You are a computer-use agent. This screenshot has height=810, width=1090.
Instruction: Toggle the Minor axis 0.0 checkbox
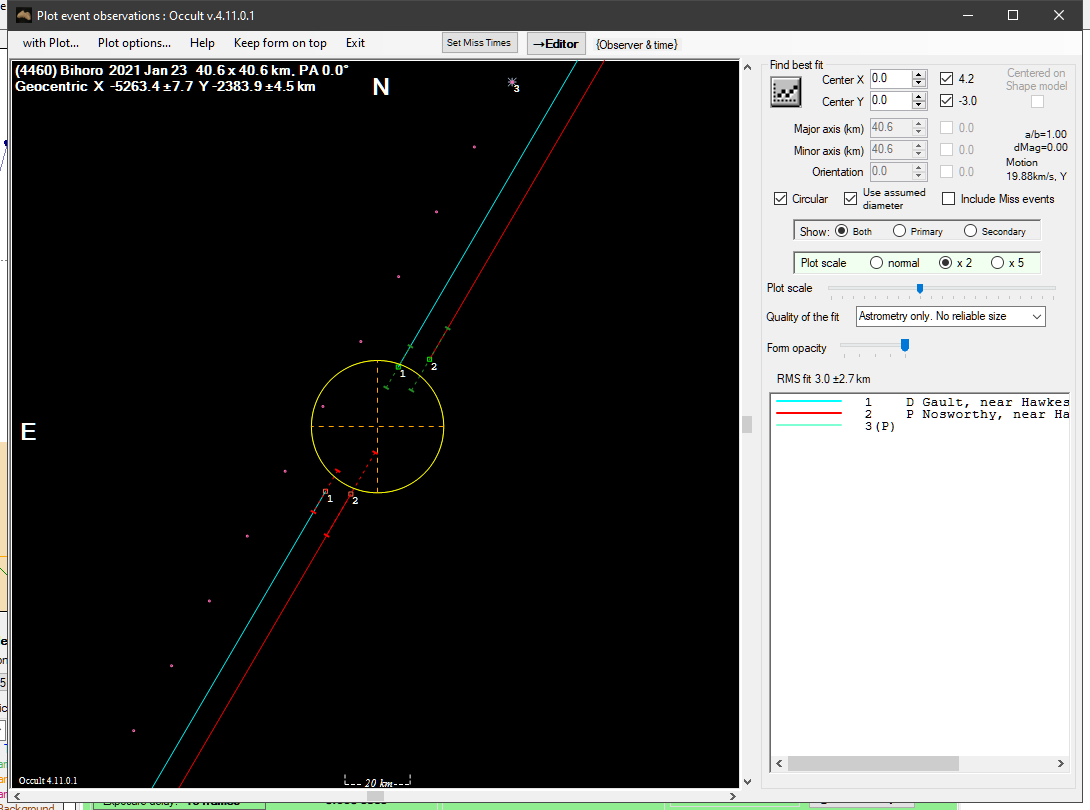click(x=946, y=149)
